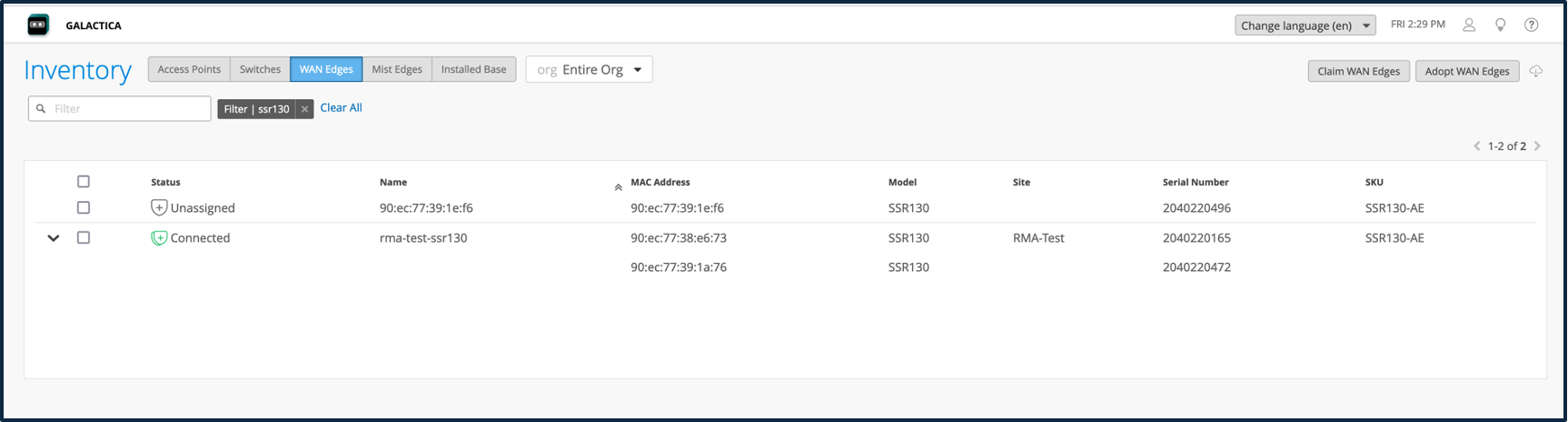Open the help question mark icon
This screenshot has width=1568, height=422.
pos(1531,25)
